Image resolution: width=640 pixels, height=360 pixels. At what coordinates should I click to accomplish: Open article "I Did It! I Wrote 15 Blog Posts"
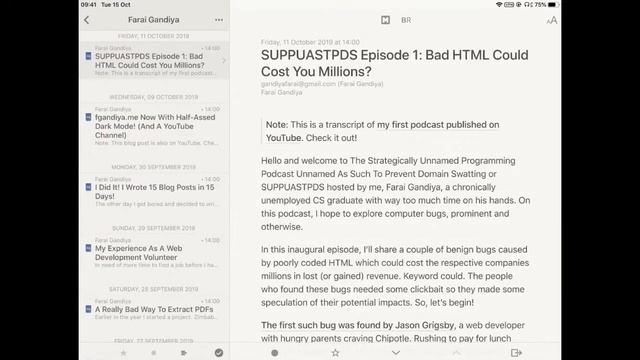(x=155, y=191)
